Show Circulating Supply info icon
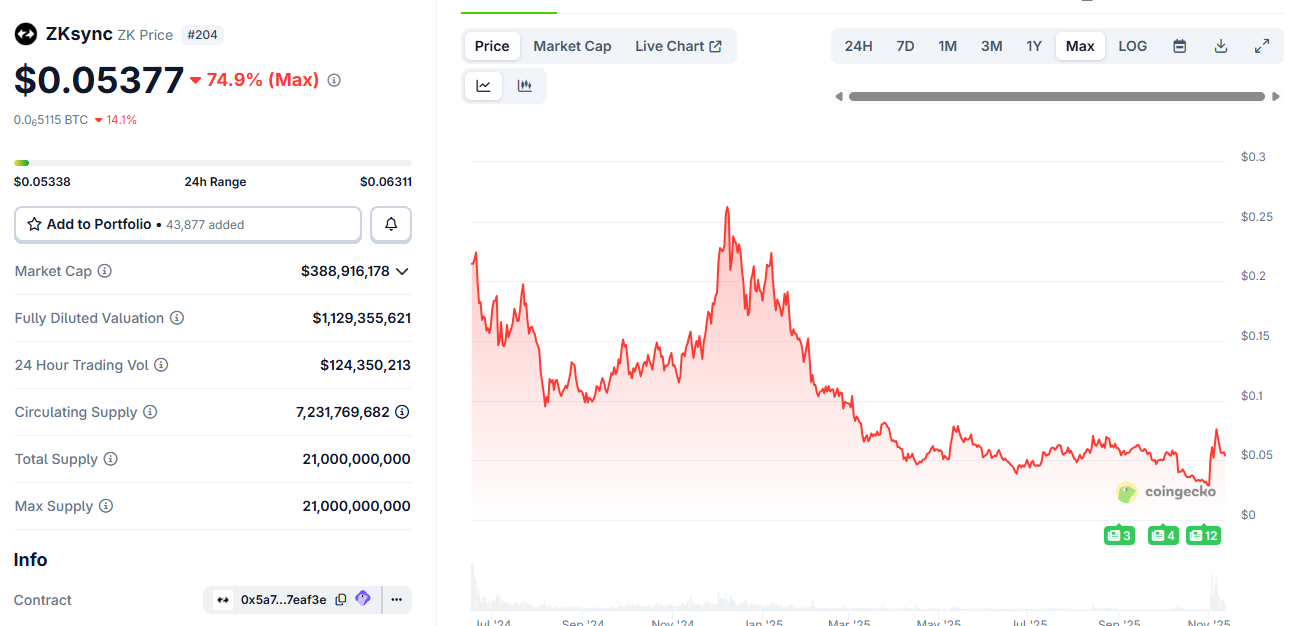This screenshot has width=1306, height=626. [150, 412]
